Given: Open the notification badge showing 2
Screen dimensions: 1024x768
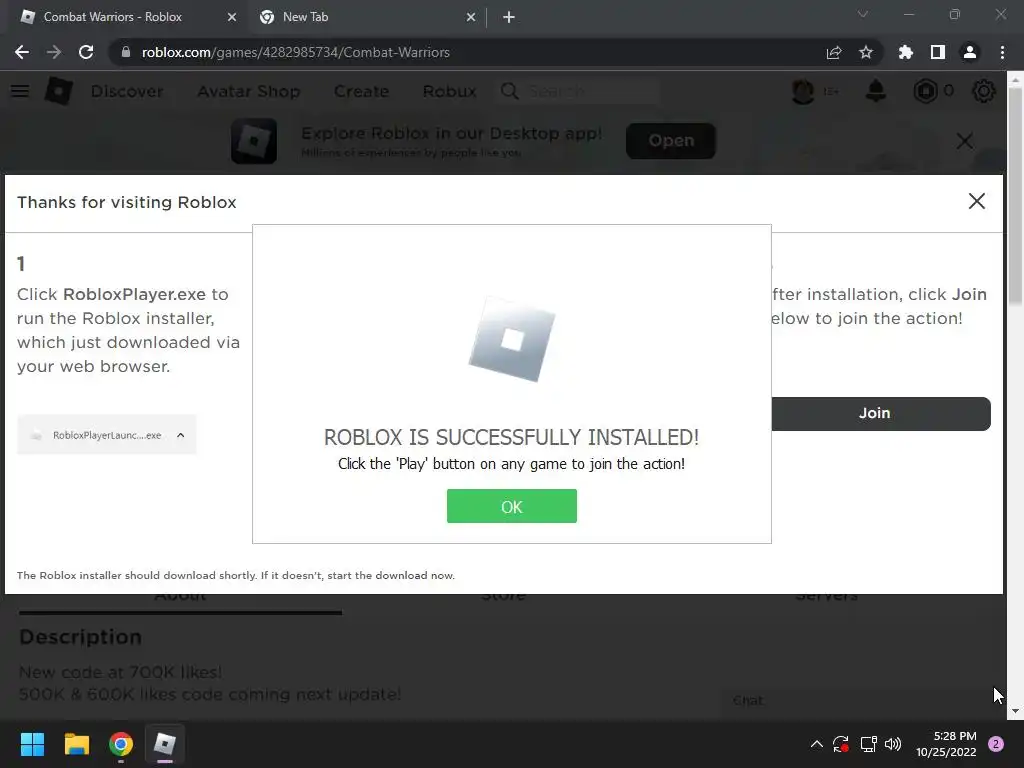Looking at the screenshot, I should coord(996,744).
